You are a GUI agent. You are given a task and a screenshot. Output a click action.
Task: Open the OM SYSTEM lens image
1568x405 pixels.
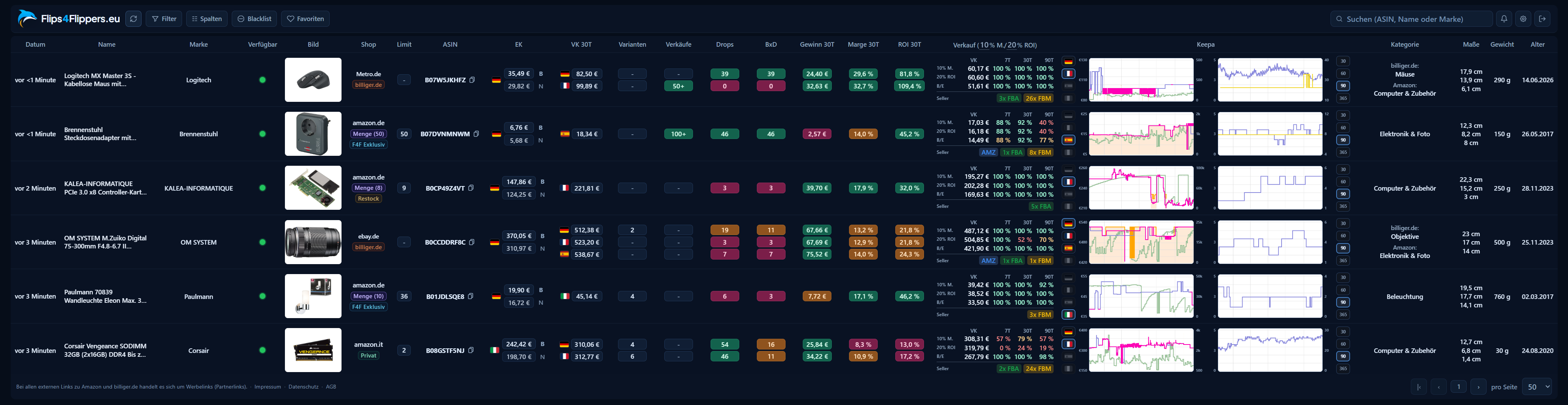[x=313, y=242]
